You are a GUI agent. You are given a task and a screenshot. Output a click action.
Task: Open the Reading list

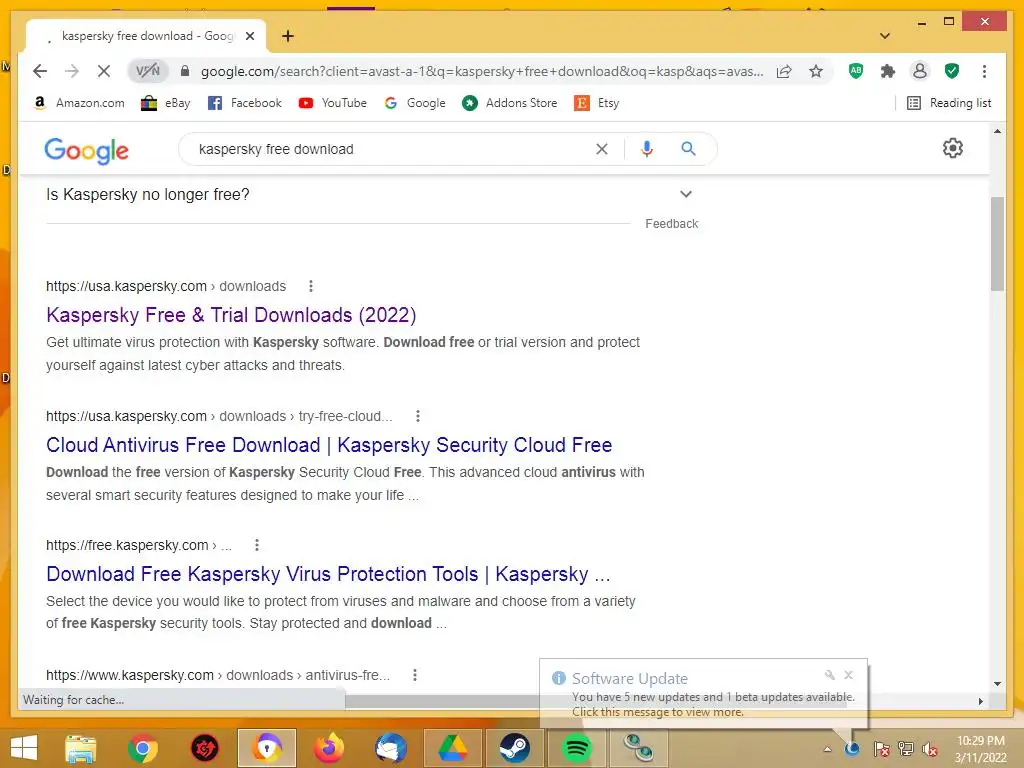(x=950, y=103)
